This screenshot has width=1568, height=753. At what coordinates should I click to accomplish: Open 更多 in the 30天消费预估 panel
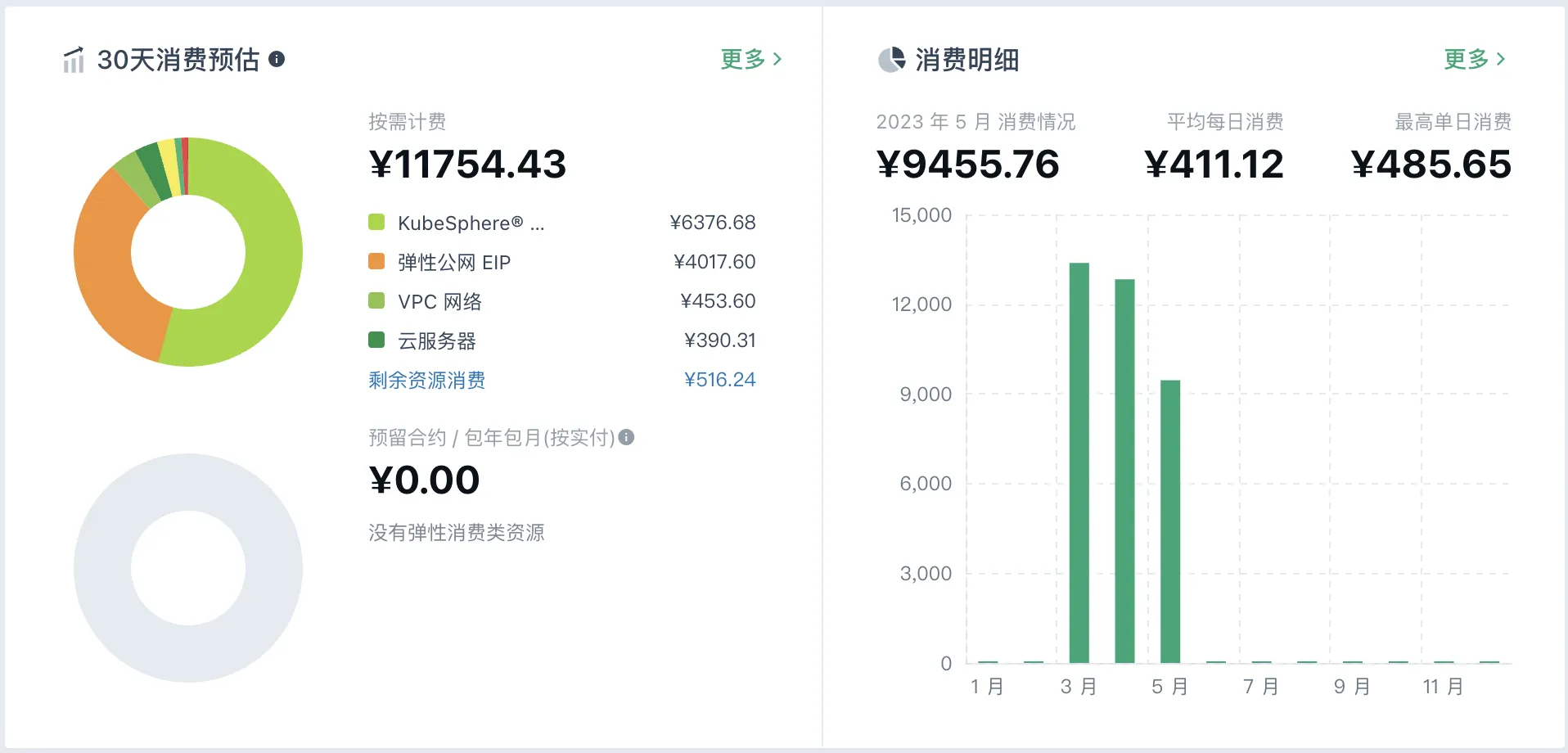point(750,59)
